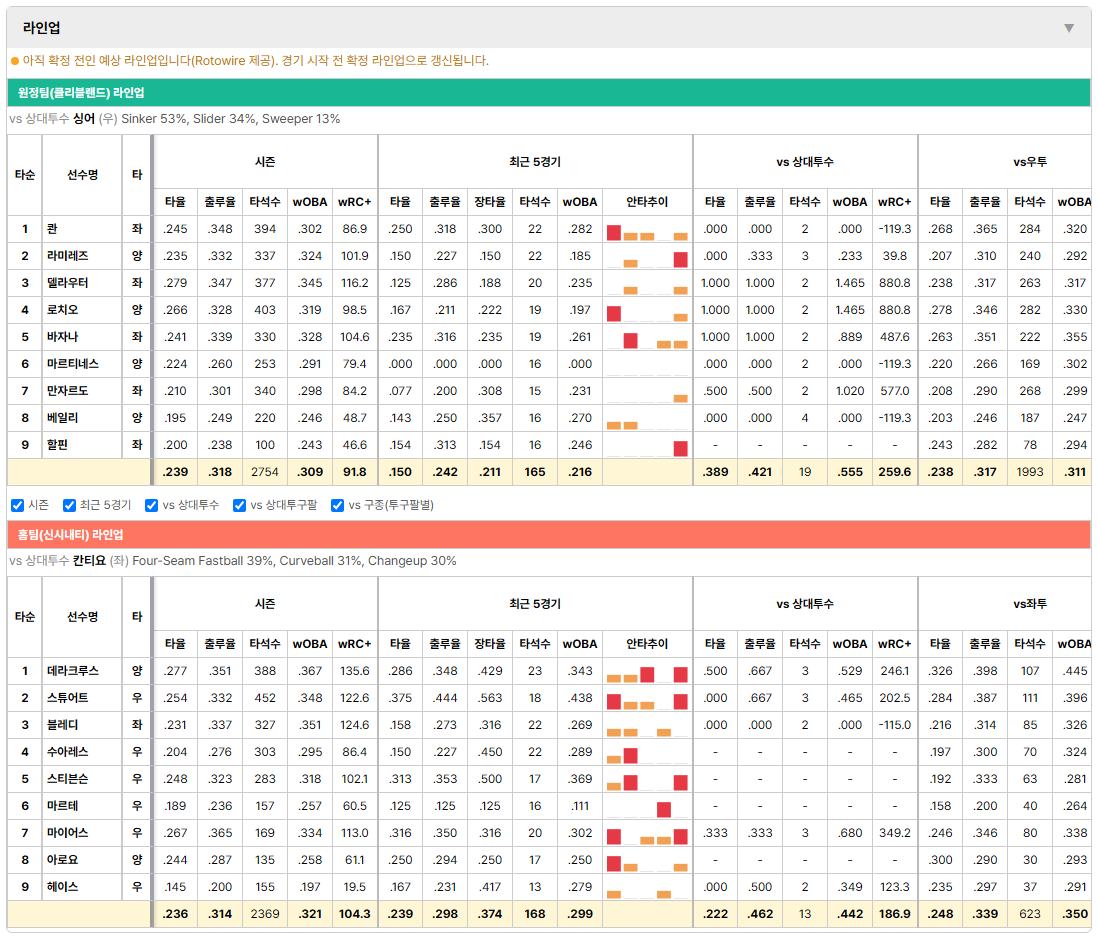Viewport: 1098px width, 939px height.
Task: Sort Cleveland table by season wRC+ column
Action: point(354,202)
